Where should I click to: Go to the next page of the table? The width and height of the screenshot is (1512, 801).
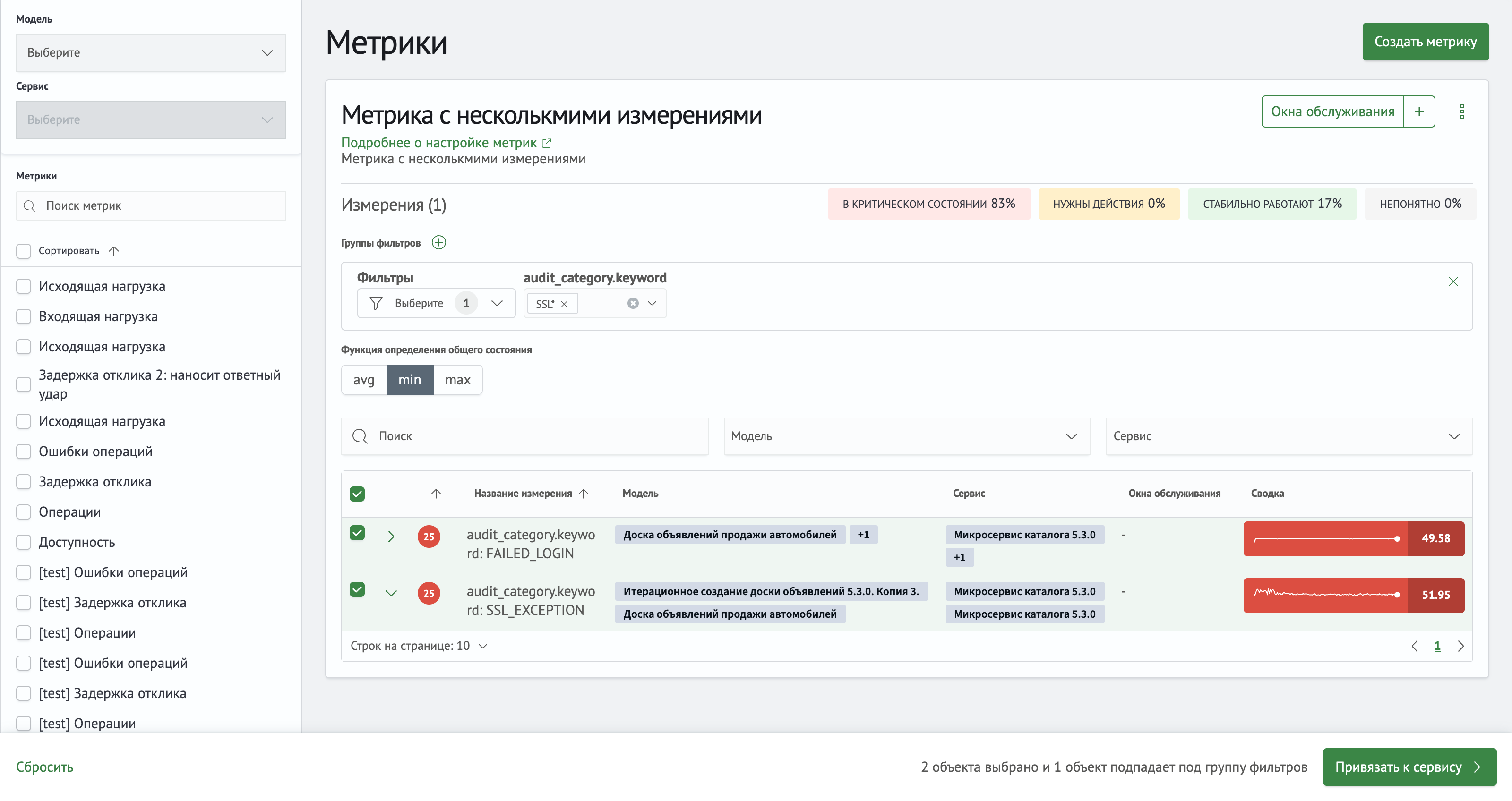1460,646
